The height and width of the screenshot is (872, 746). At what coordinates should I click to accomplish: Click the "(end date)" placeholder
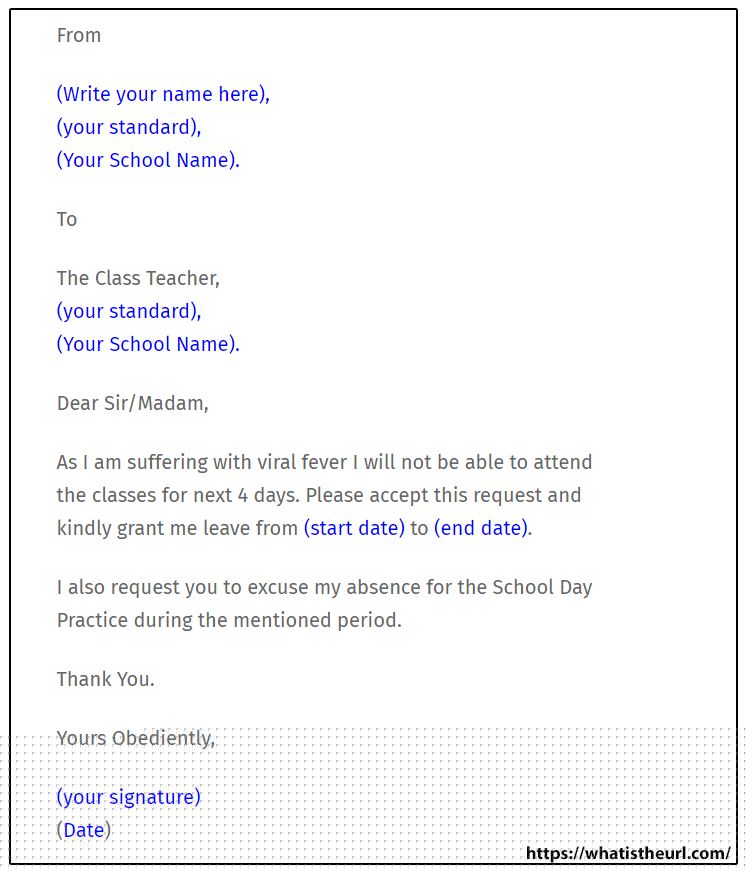(x=480, y=528)
